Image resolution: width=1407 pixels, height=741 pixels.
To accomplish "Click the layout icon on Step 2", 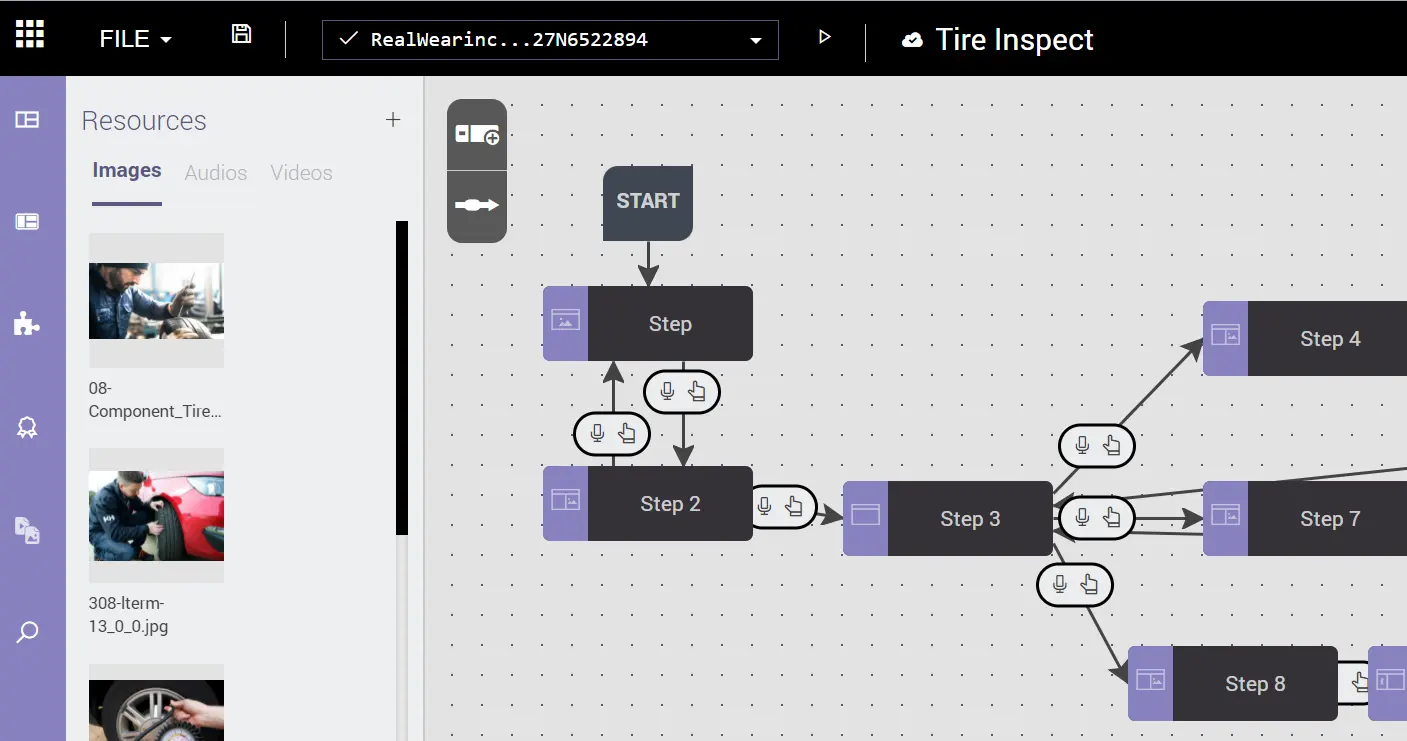I will click(x=566, y=500).
